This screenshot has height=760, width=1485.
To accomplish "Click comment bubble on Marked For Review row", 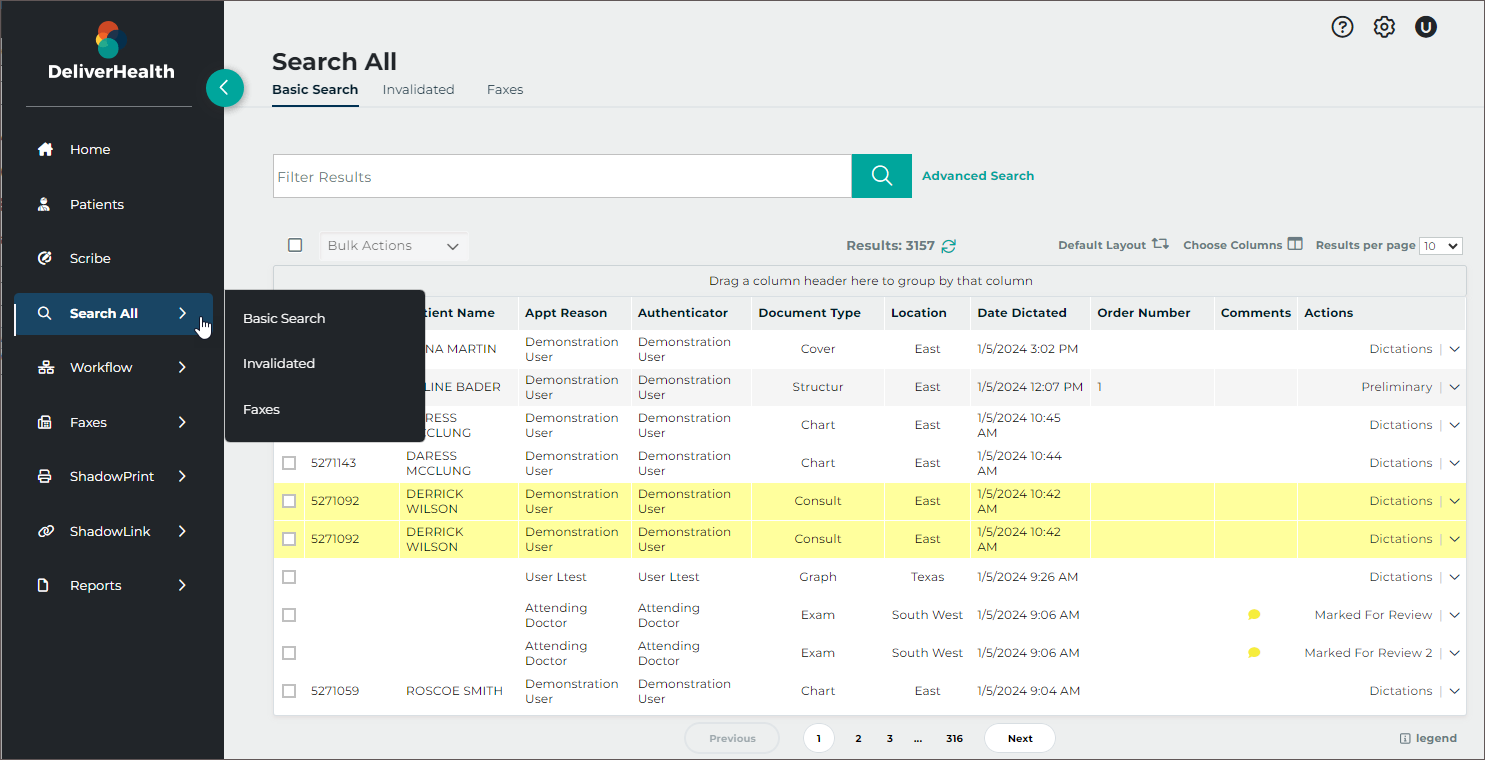I will click(1254, 615).
